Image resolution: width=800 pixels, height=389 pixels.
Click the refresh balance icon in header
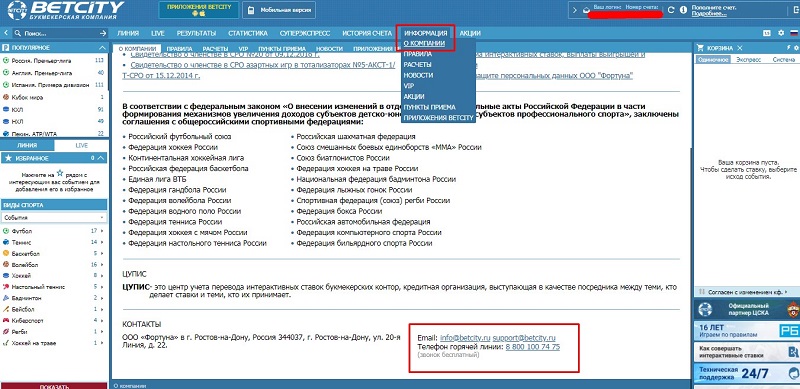click(x=671, y=10)
